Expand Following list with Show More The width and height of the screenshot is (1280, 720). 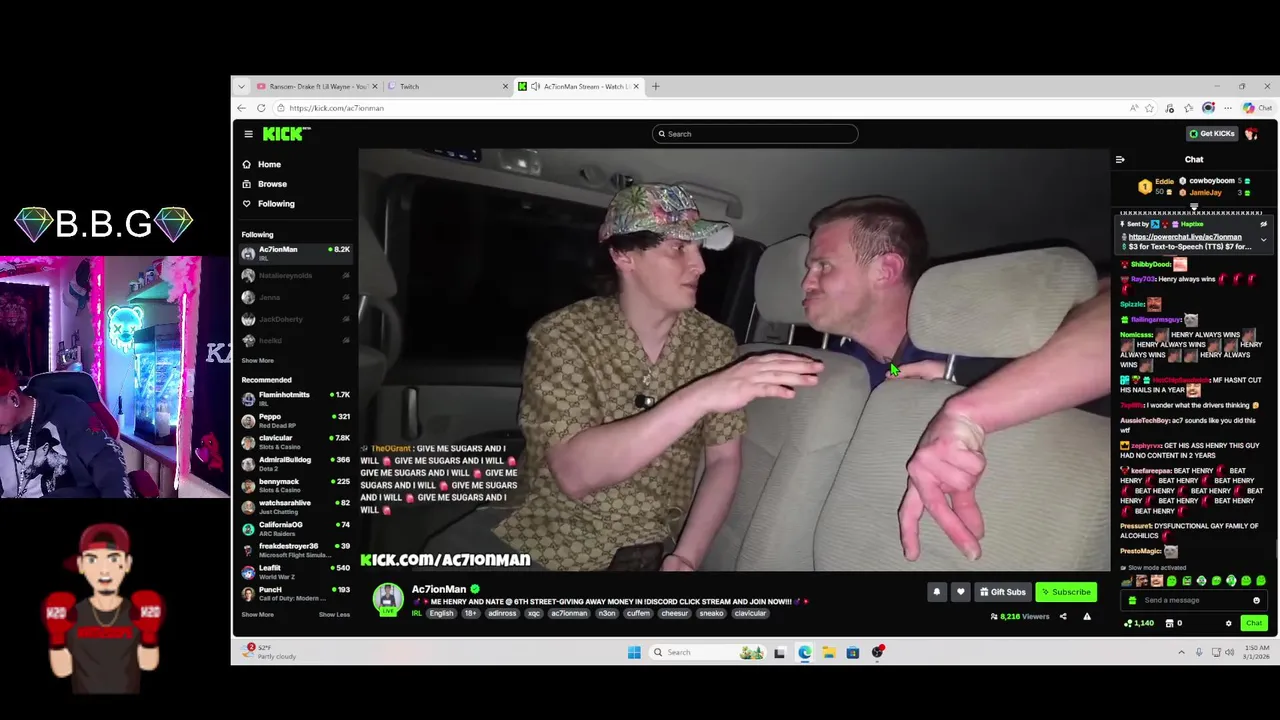point(257,361)
